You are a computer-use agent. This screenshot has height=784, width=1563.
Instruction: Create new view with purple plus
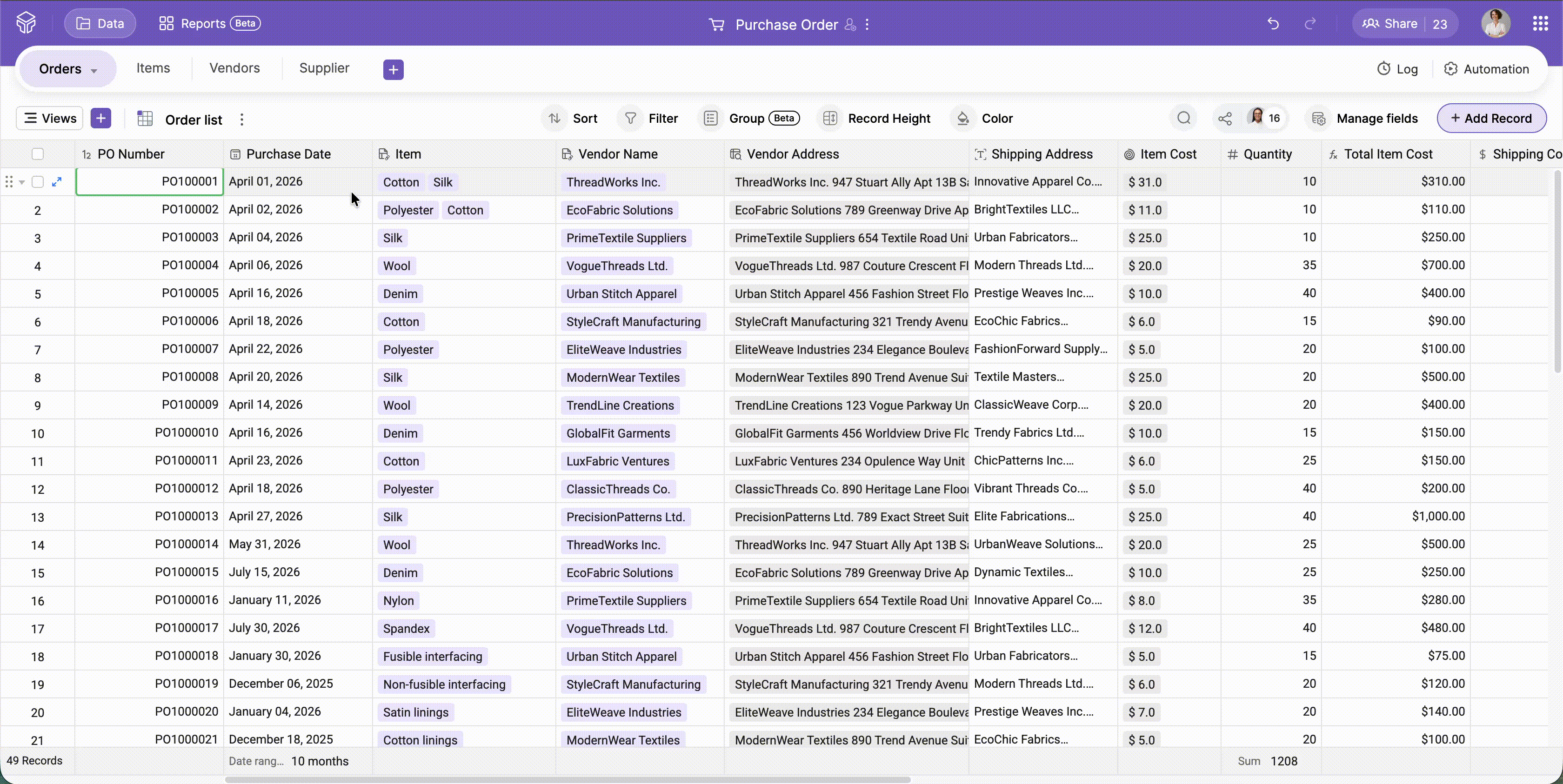click(101, 118)
